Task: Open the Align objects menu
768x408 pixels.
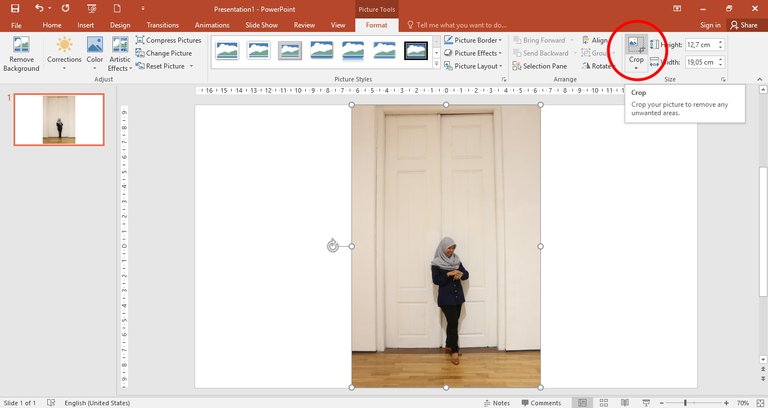Action: (x=595, y=40)
